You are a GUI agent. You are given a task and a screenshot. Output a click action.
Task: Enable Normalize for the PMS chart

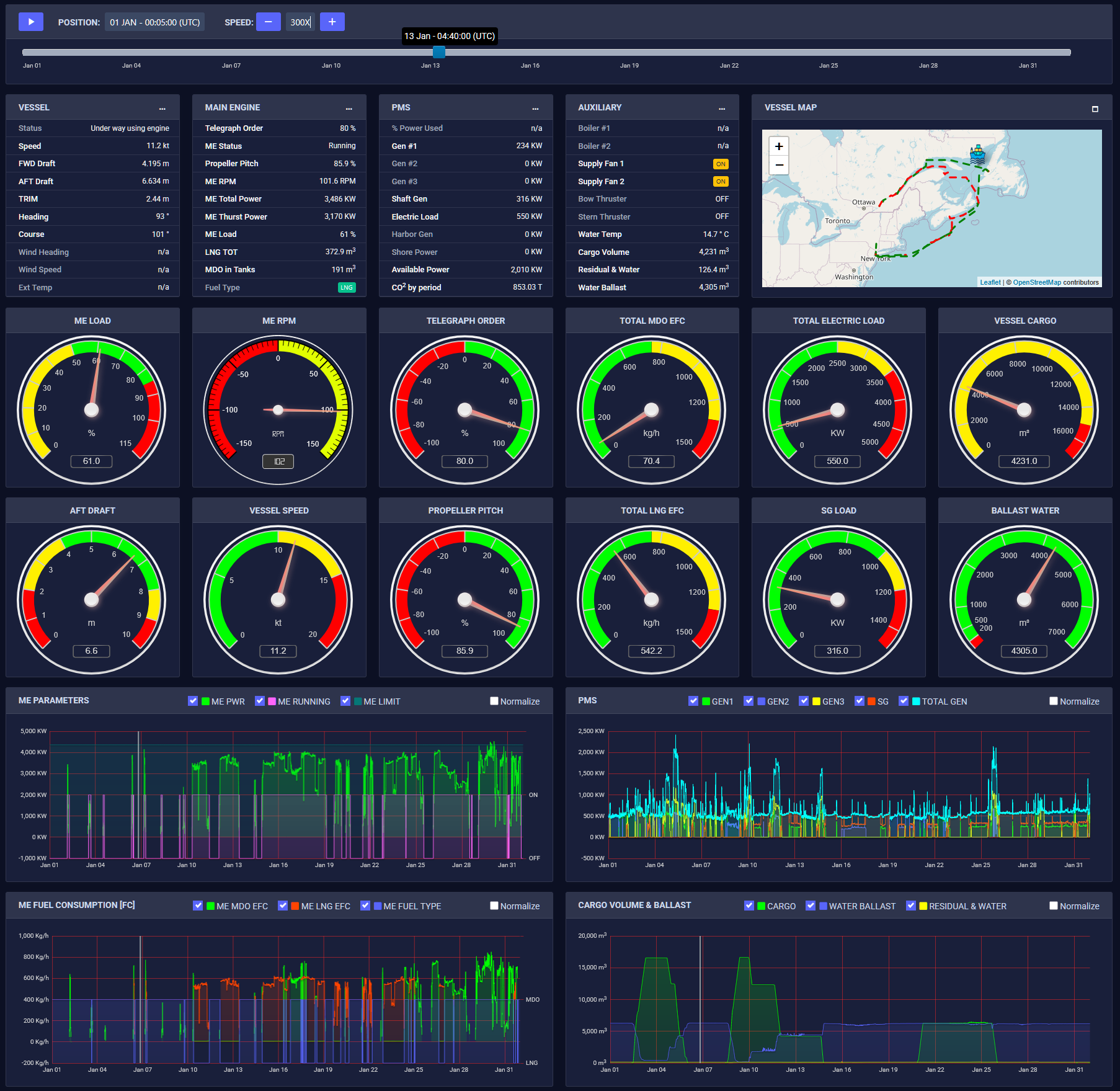click(1054, 701)
